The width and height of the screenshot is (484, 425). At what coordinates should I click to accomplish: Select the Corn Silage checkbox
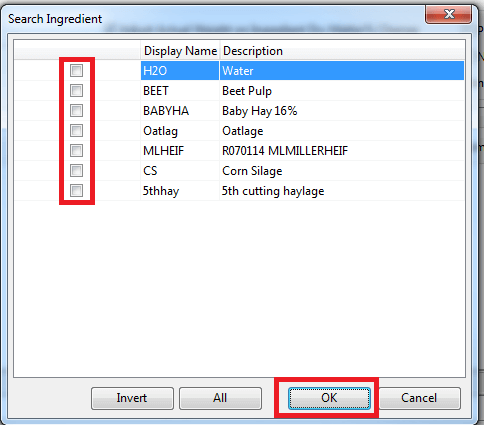(x=76, y=171)
